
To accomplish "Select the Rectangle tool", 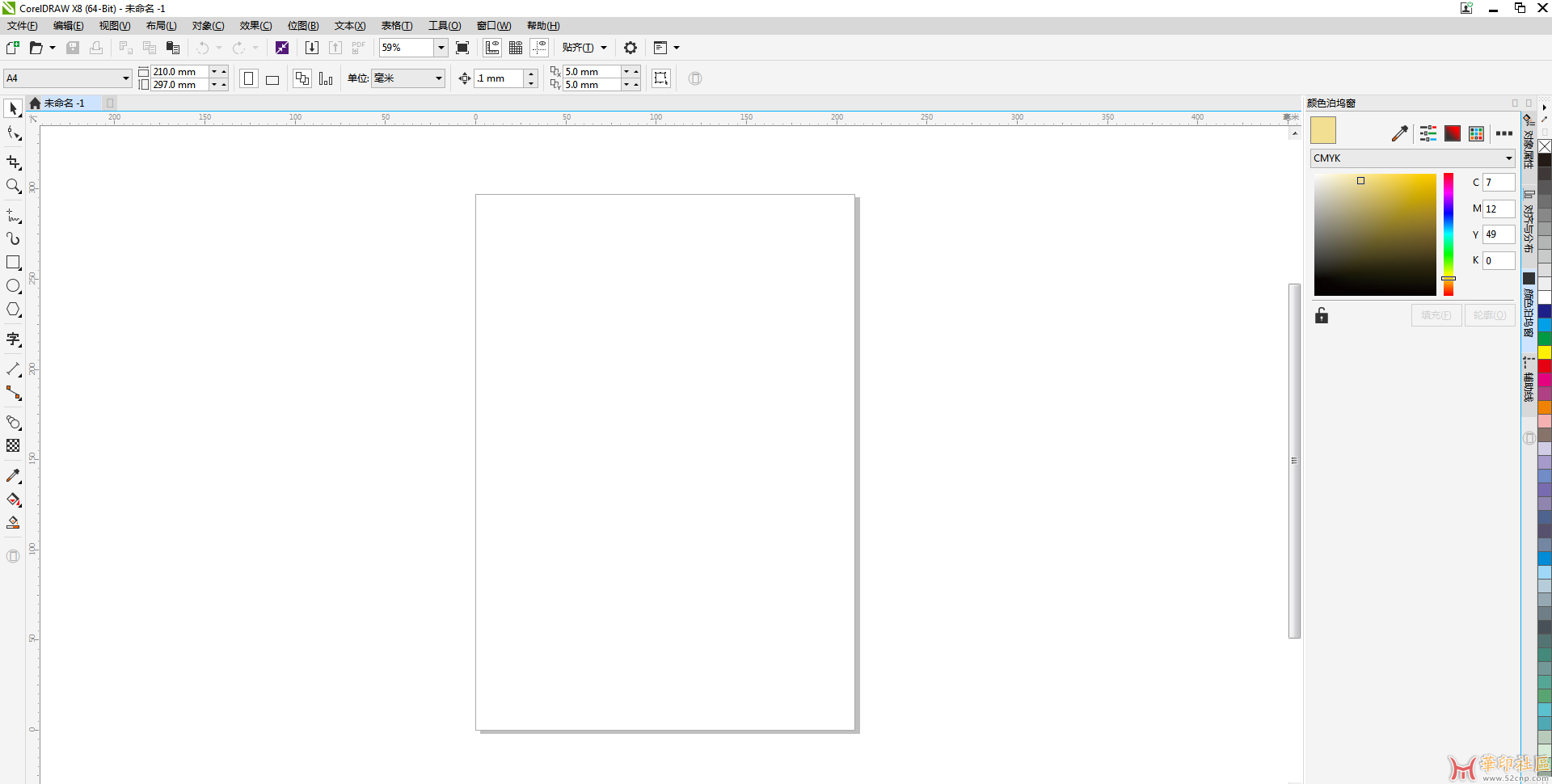I will point(13,263).
